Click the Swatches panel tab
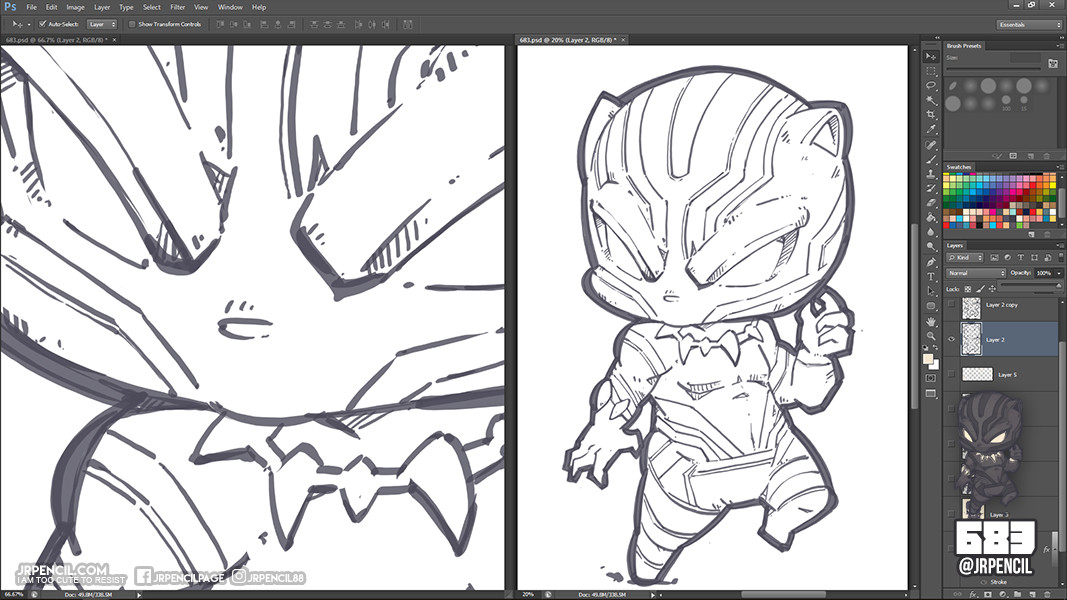Screen dimensions: 1067x600 pos(959,167)
